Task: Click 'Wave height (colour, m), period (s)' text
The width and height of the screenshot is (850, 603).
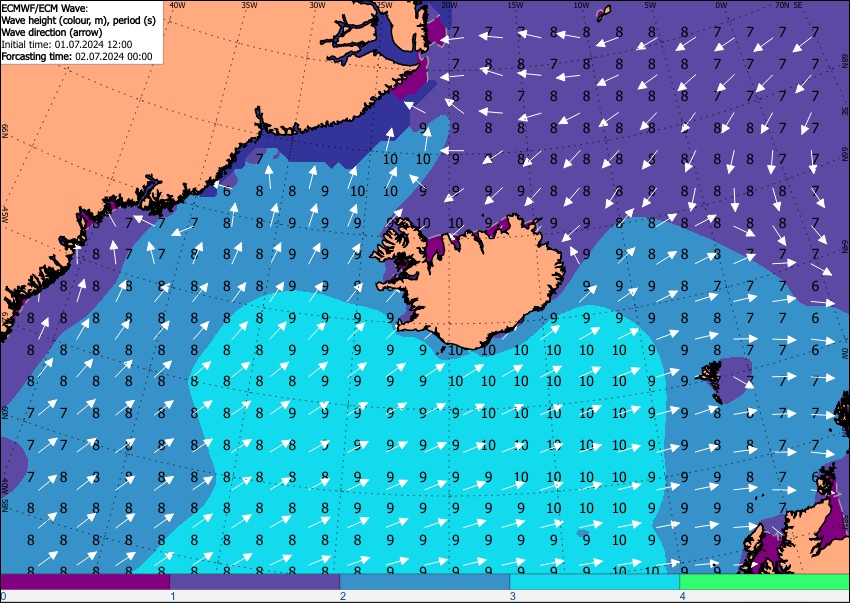Action: point(79,21)
